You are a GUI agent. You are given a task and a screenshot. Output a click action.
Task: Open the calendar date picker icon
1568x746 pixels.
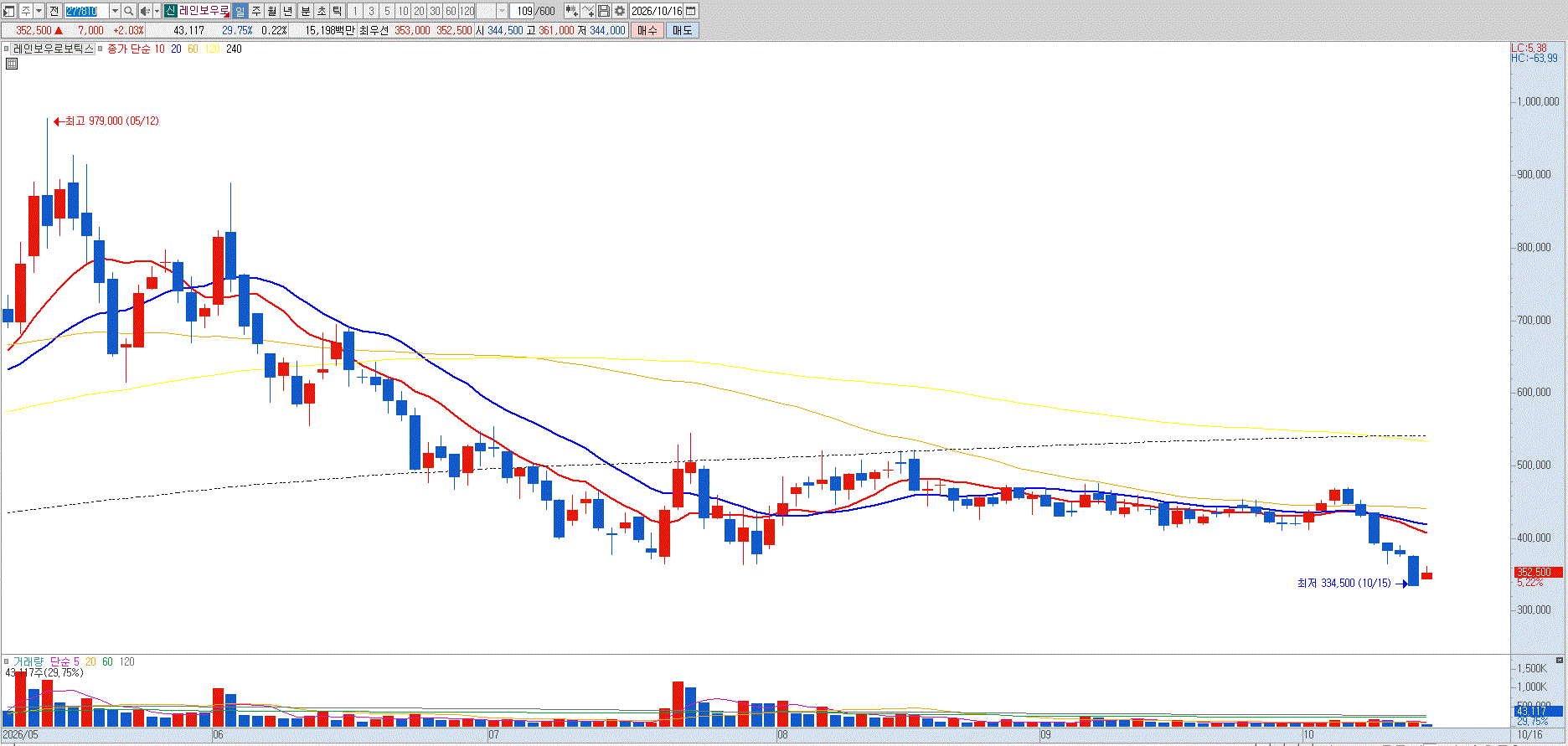pos(691,11)
